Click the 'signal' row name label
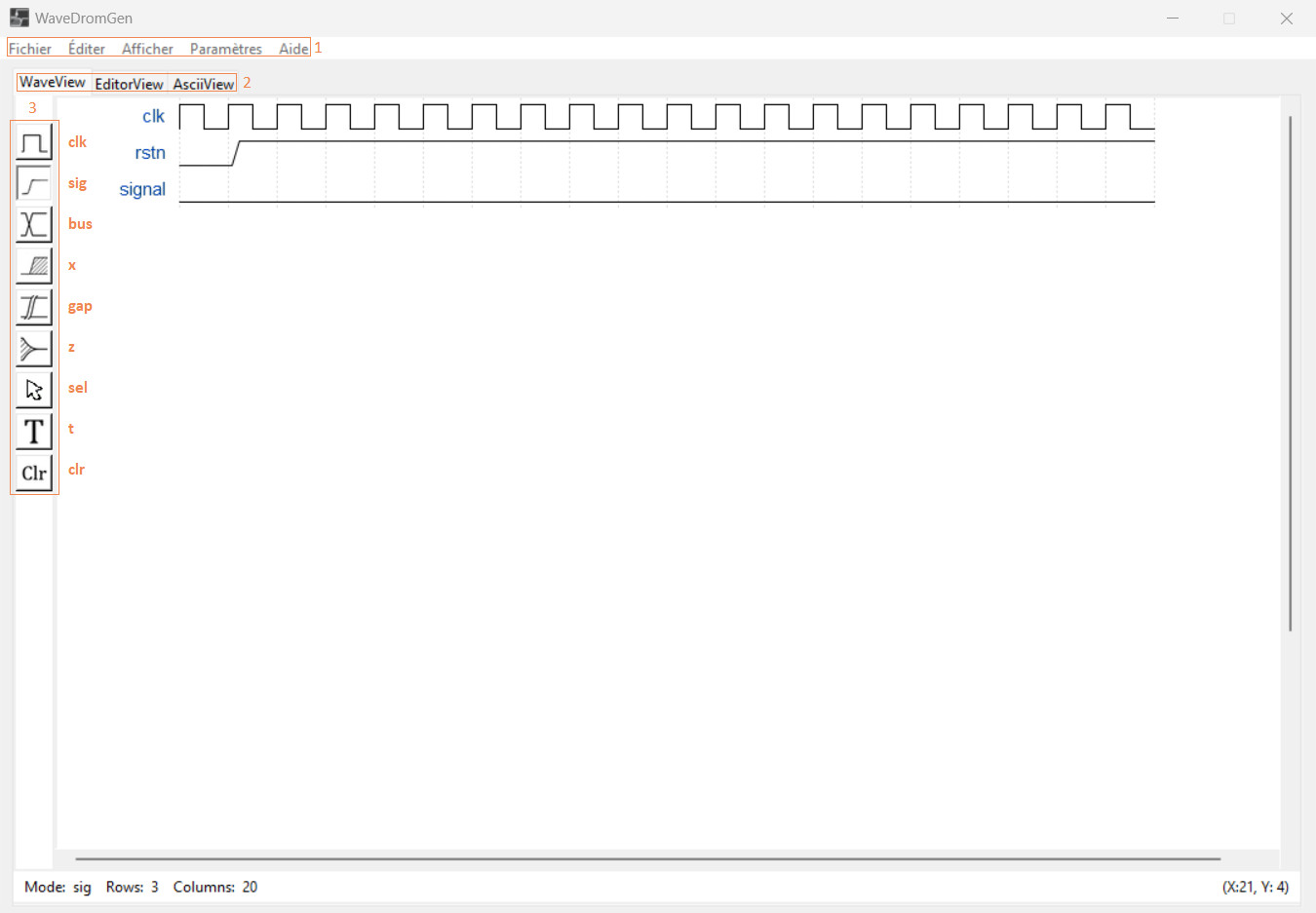This screenshot has width=1316, height=913. point(142,189)
